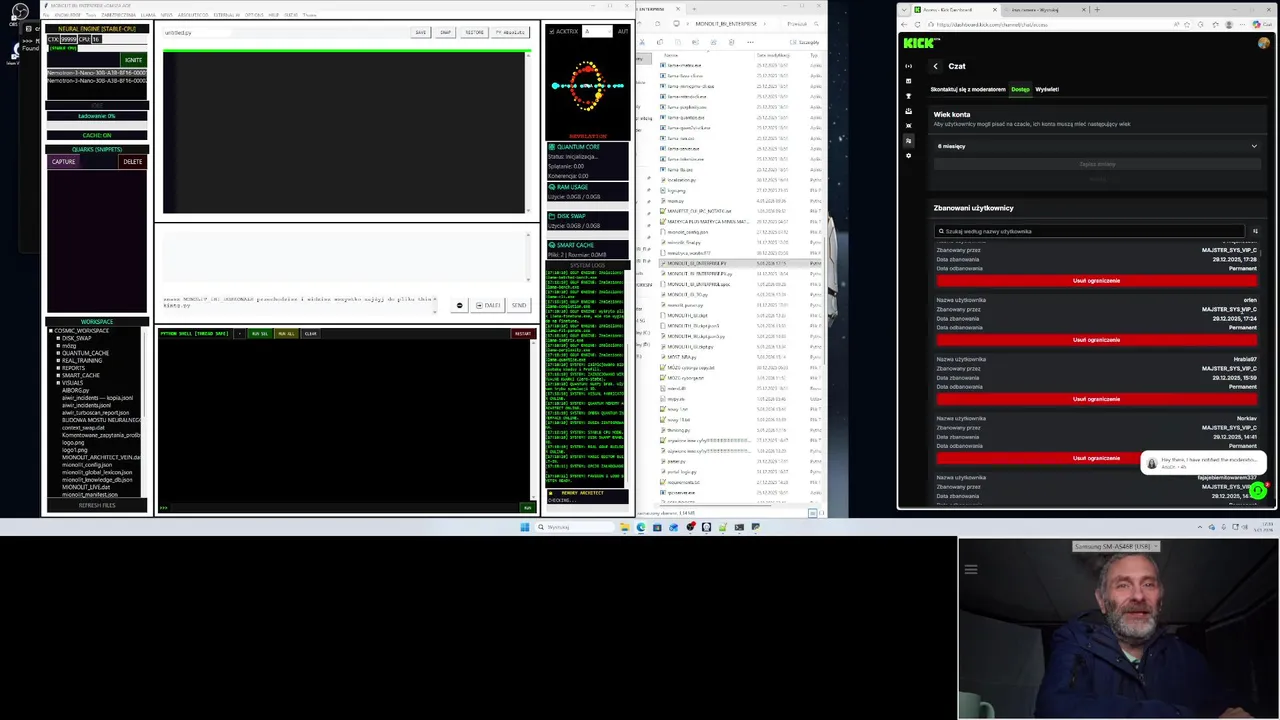Open the Skontaktuj się z moderatorem tab
This screenshot has width=1280, height=720.
coord(968,89)
